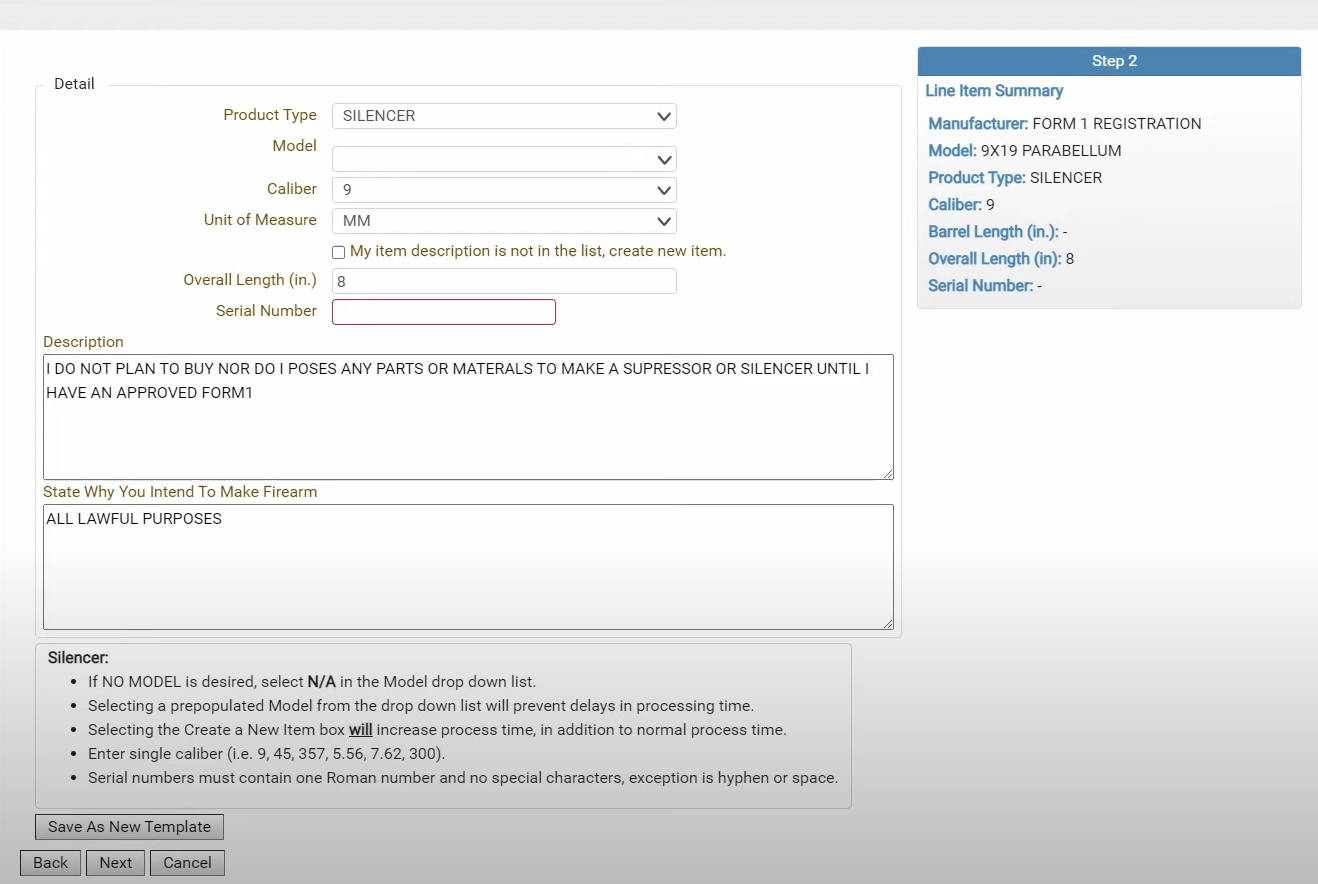The image size is (1318, 884).
Task: Click the Manufacturer line in the summary
Action: pos(1064,124)
